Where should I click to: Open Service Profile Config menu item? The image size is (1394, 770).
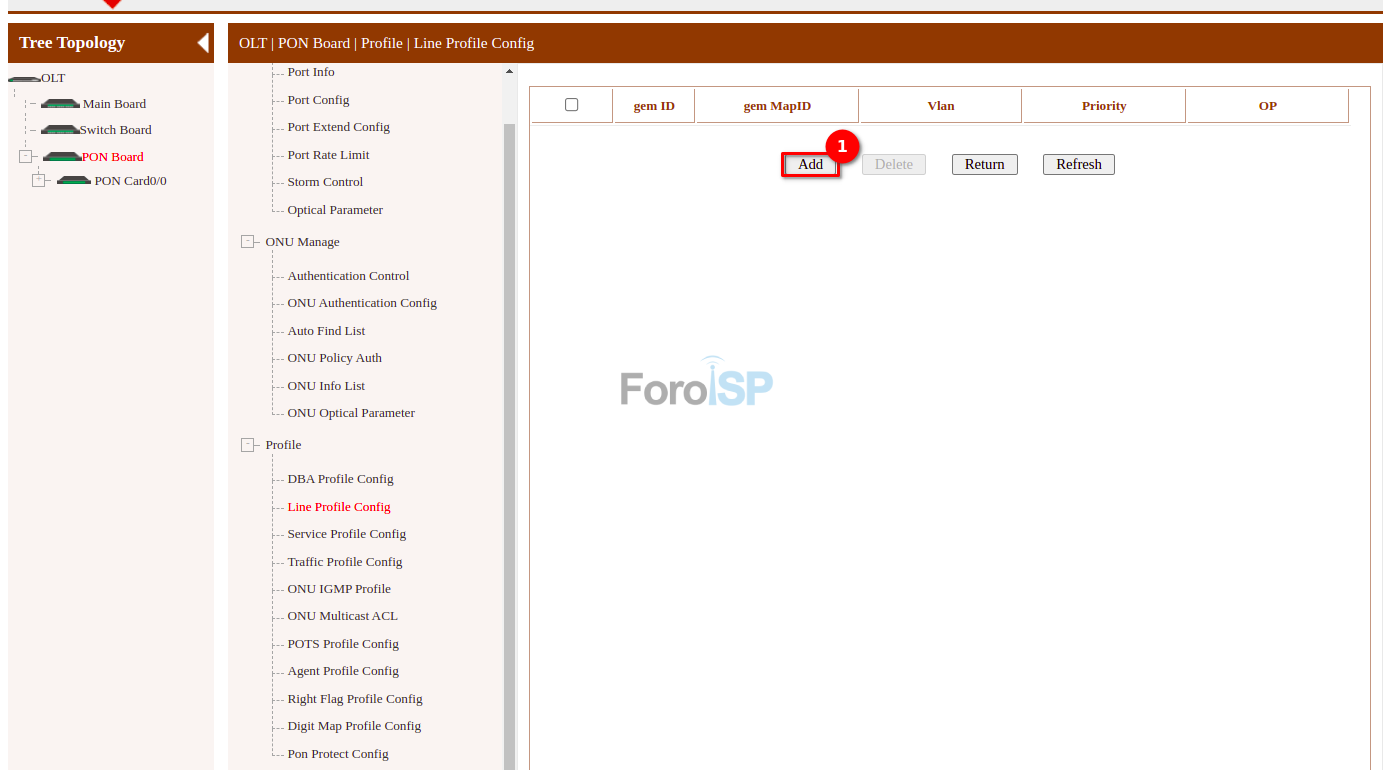[346, 534]
